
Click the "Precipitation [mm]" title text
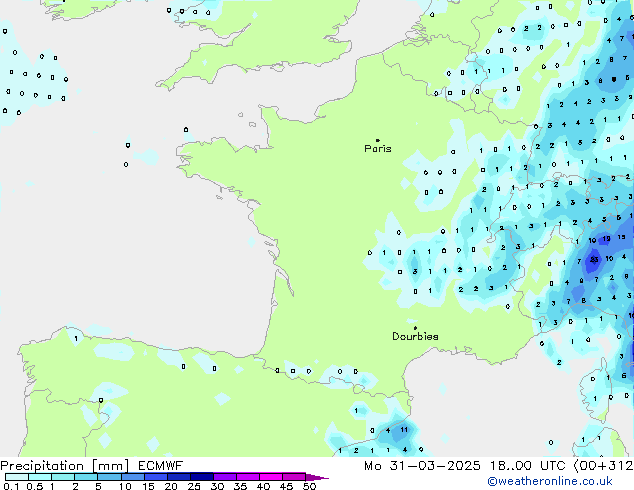(x=65, y=466)
